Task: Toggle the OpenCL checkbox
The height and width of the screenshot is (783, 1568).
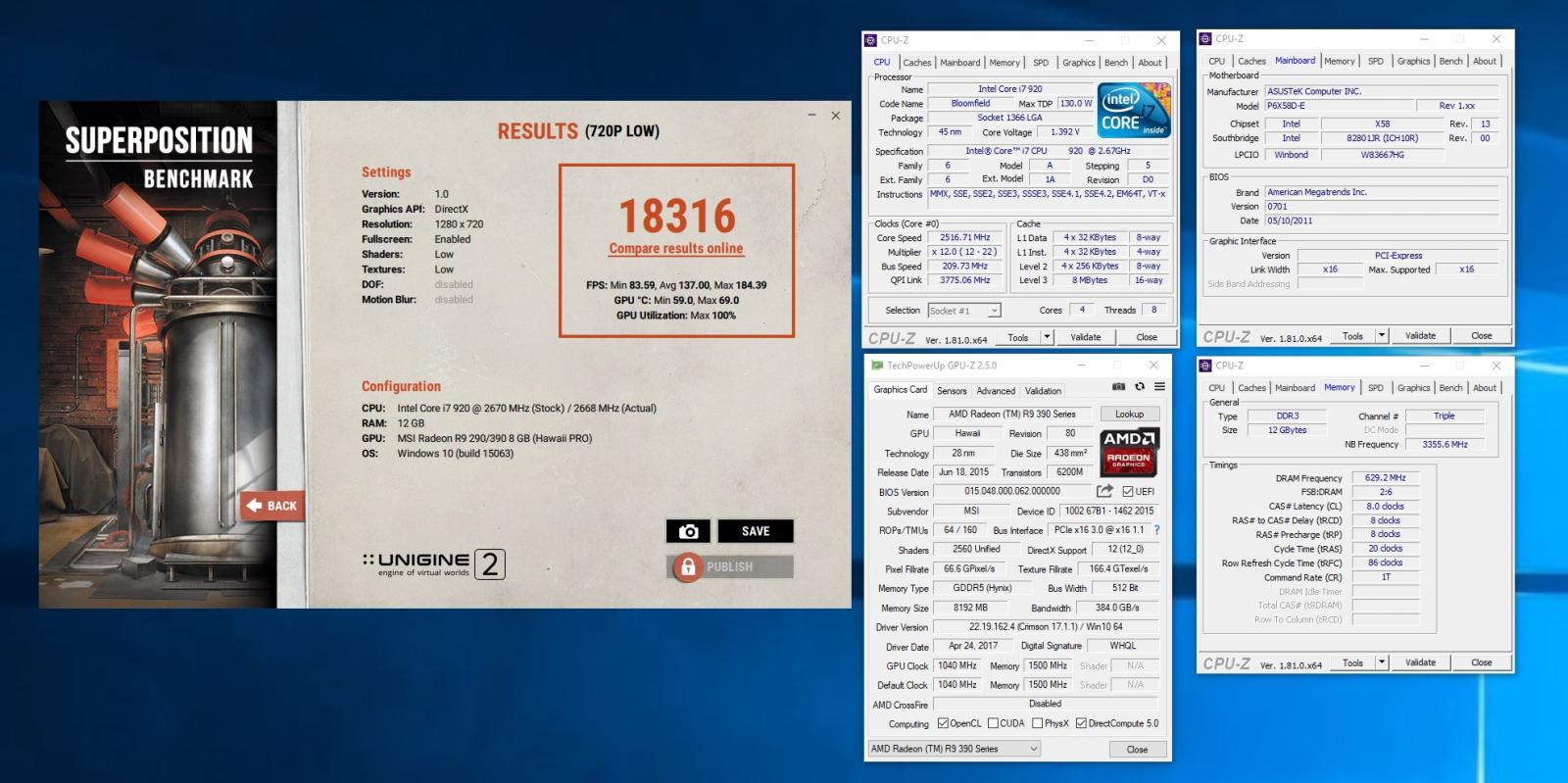Action: pyautogui.click(x=943, y=723)
